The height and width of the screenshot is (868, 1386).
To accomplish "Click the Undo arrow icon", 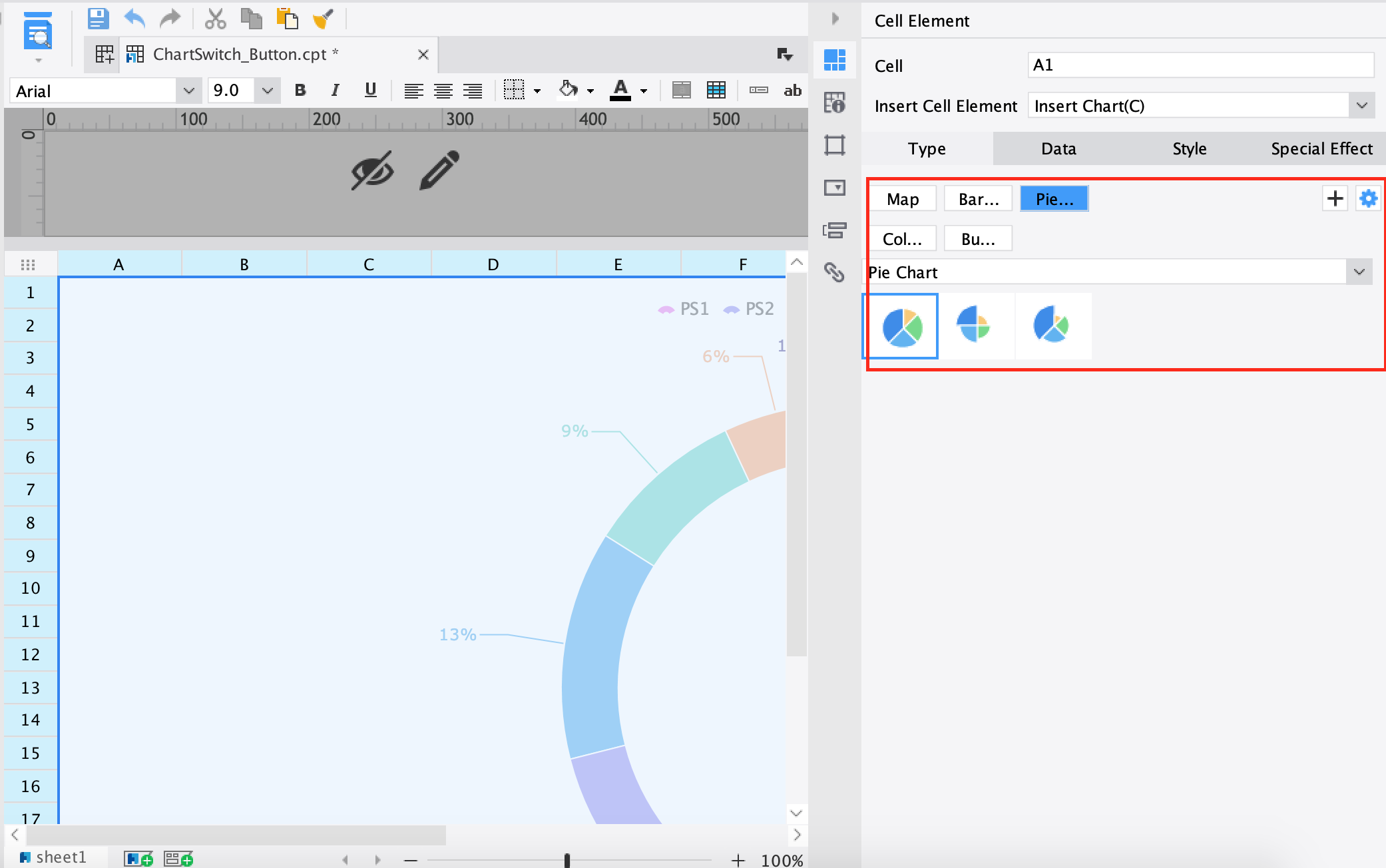I will [134, 19].
